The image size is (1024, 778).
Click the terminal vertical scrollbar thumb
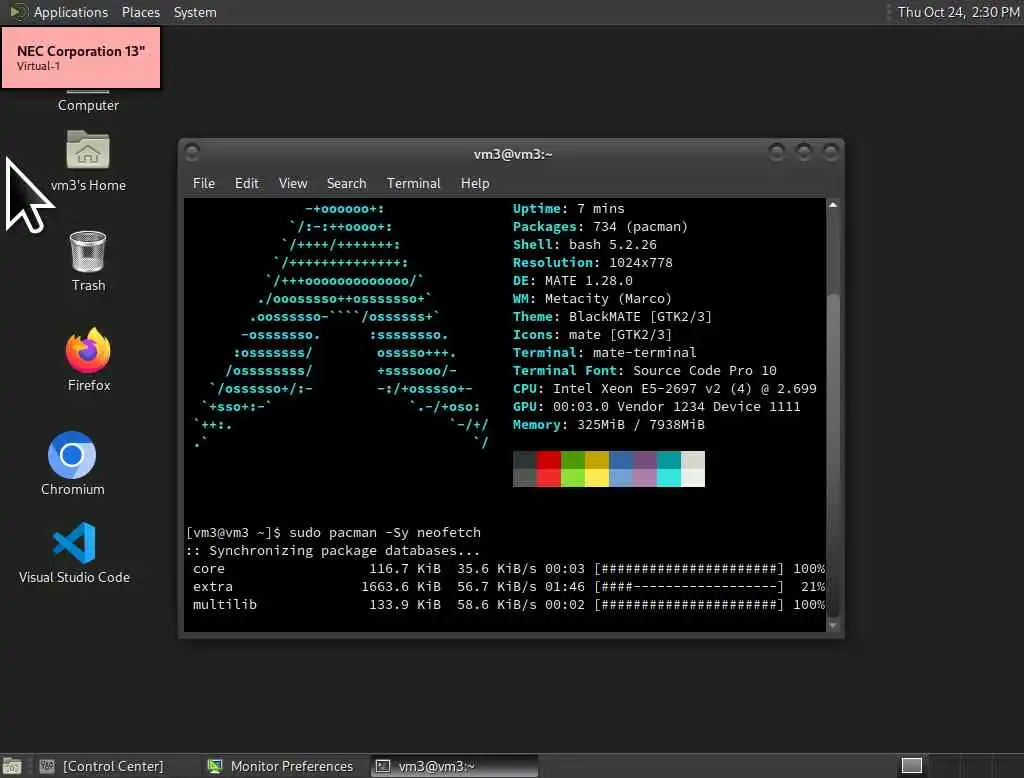(833, 455)
